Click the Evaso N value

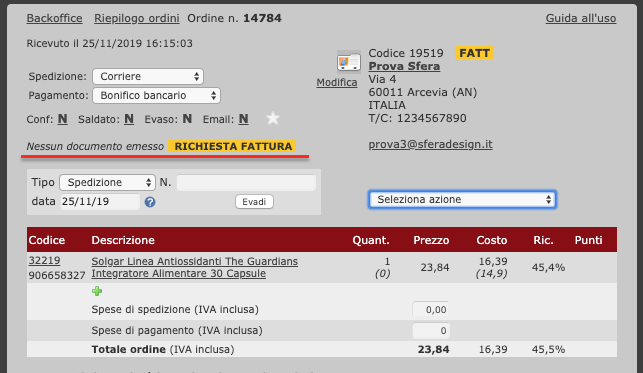pos(187,119)
